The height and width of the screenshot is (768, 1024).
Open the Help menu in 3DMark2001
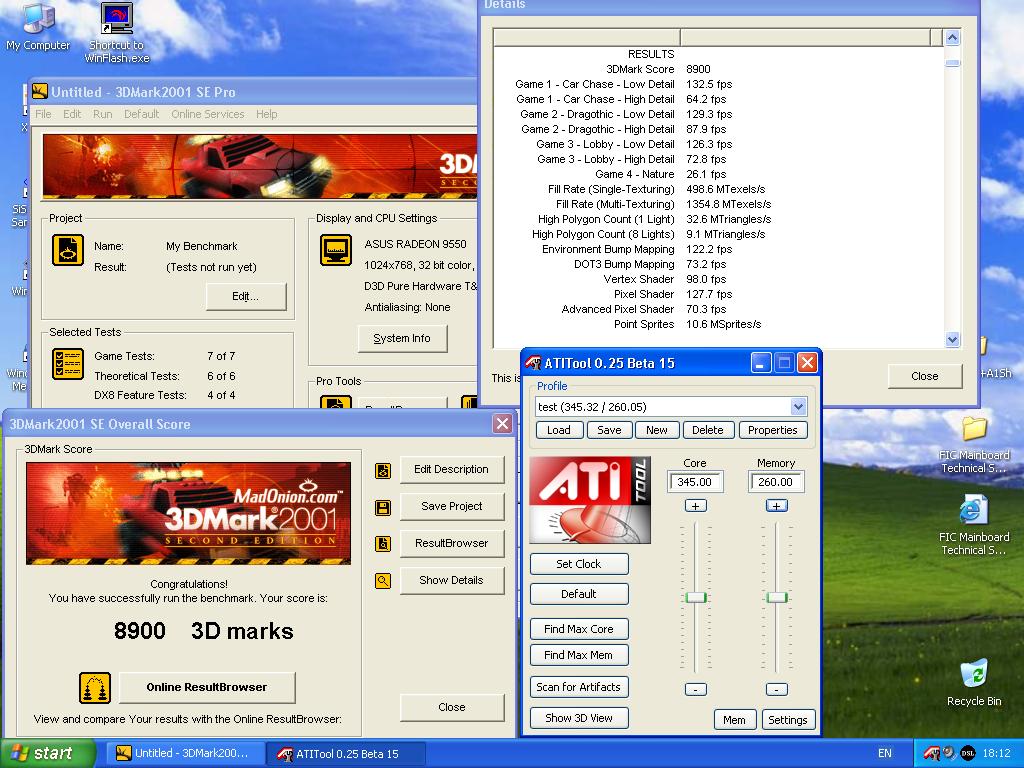[266, 114]
